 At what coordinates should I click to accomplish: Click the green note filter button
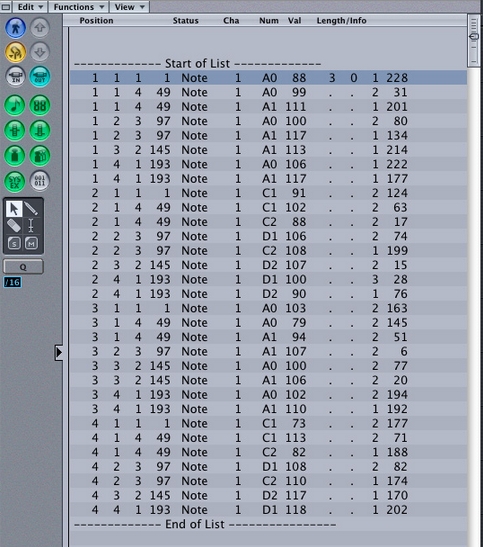pyautogui.click(x=15, y=105)
